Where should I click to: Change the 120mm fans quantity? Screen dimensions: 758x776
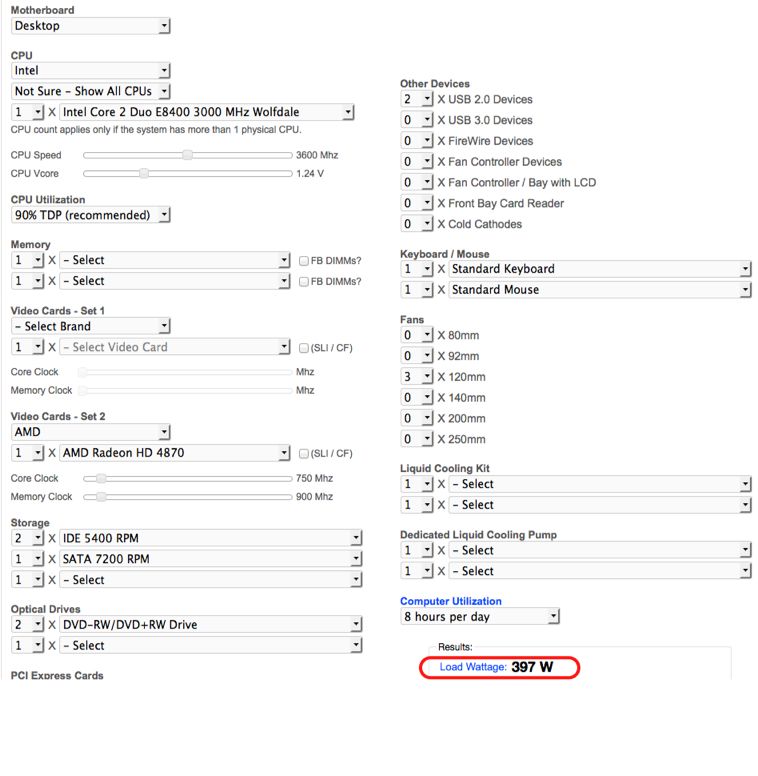click(417, 377)
